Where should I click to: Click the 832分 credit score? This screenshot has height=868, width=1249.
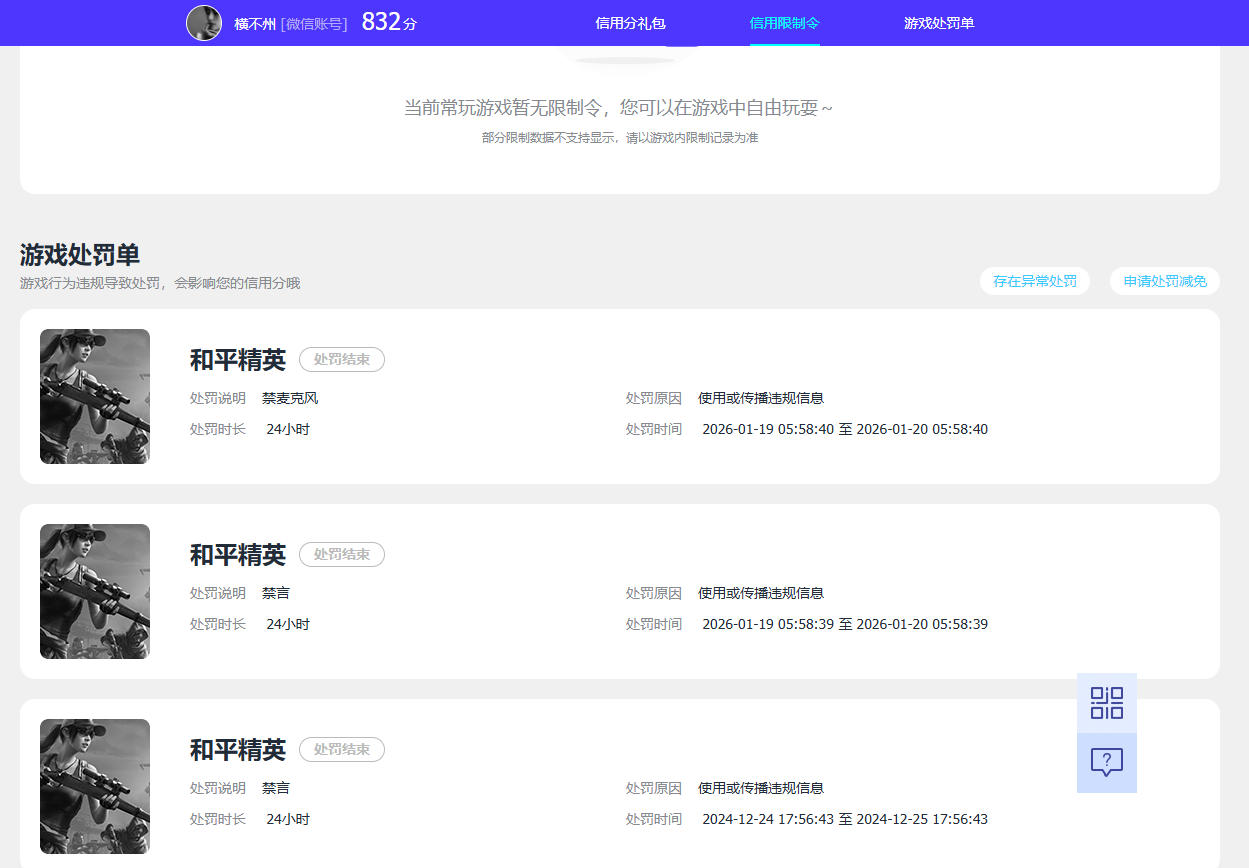click(389, 22)
